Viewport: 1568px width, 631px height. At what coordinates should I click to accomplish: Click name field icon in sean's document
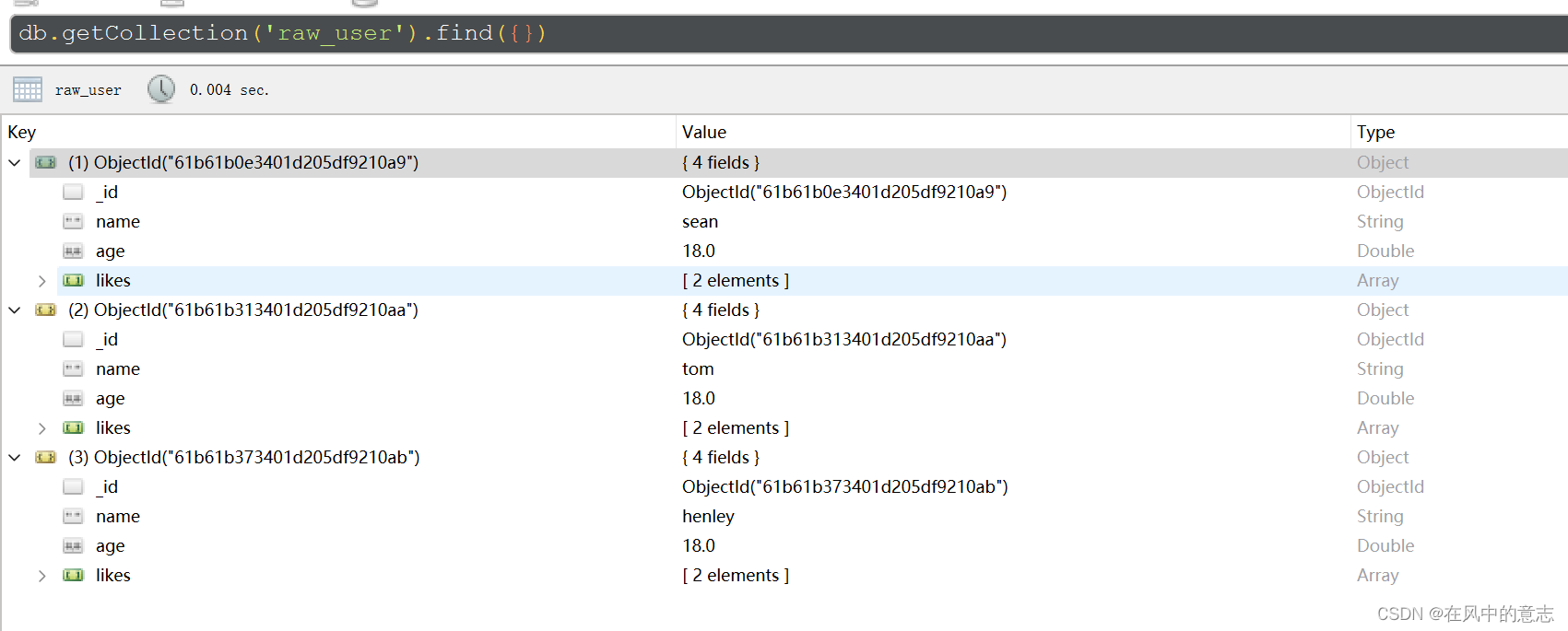[74, 222]
